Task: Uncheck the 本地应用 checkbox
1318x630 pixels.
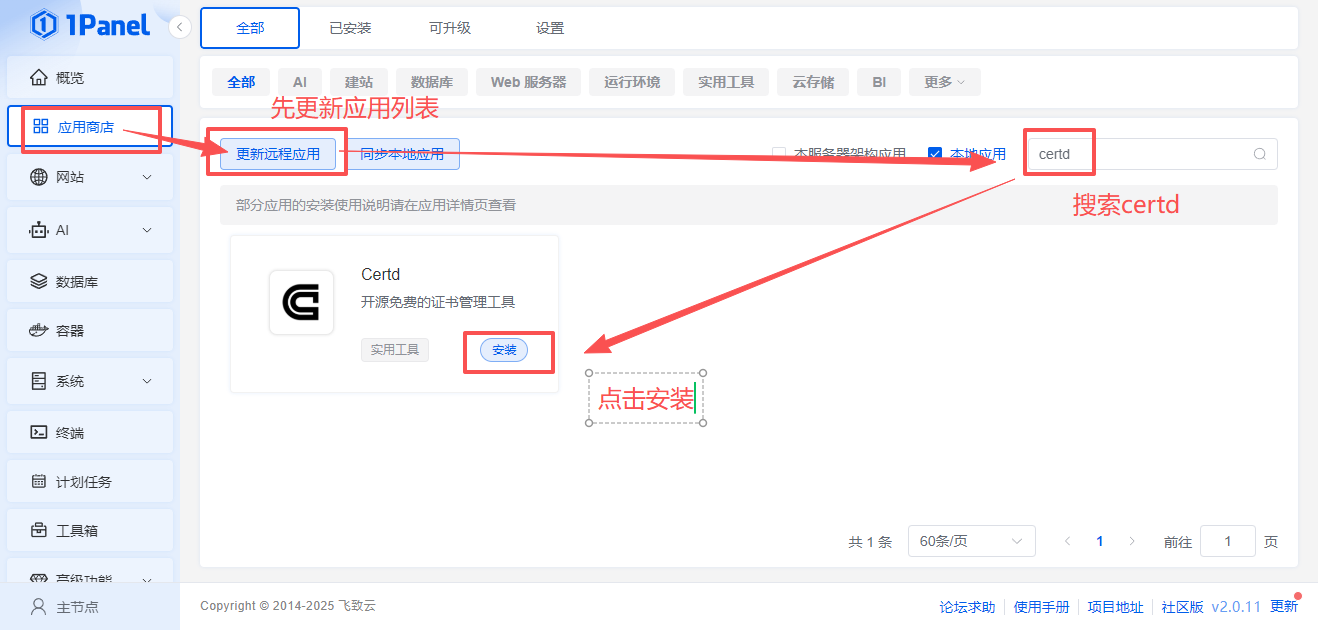Action: pyautogui.click(x=935, y=154)
